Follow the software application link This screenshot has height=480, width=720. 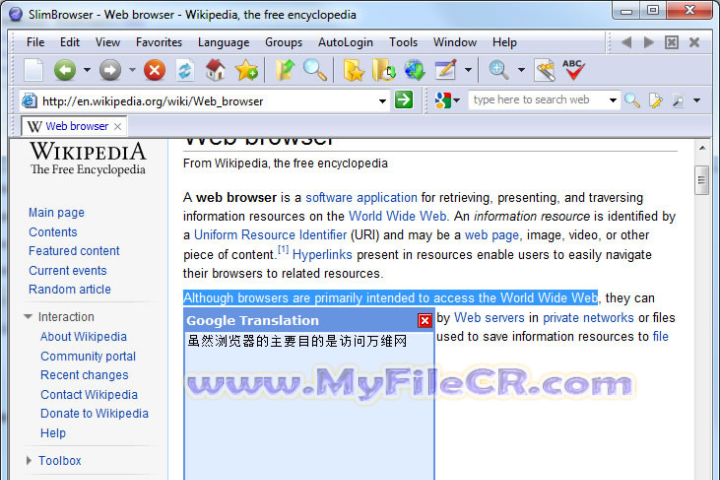tap(361, 198)
